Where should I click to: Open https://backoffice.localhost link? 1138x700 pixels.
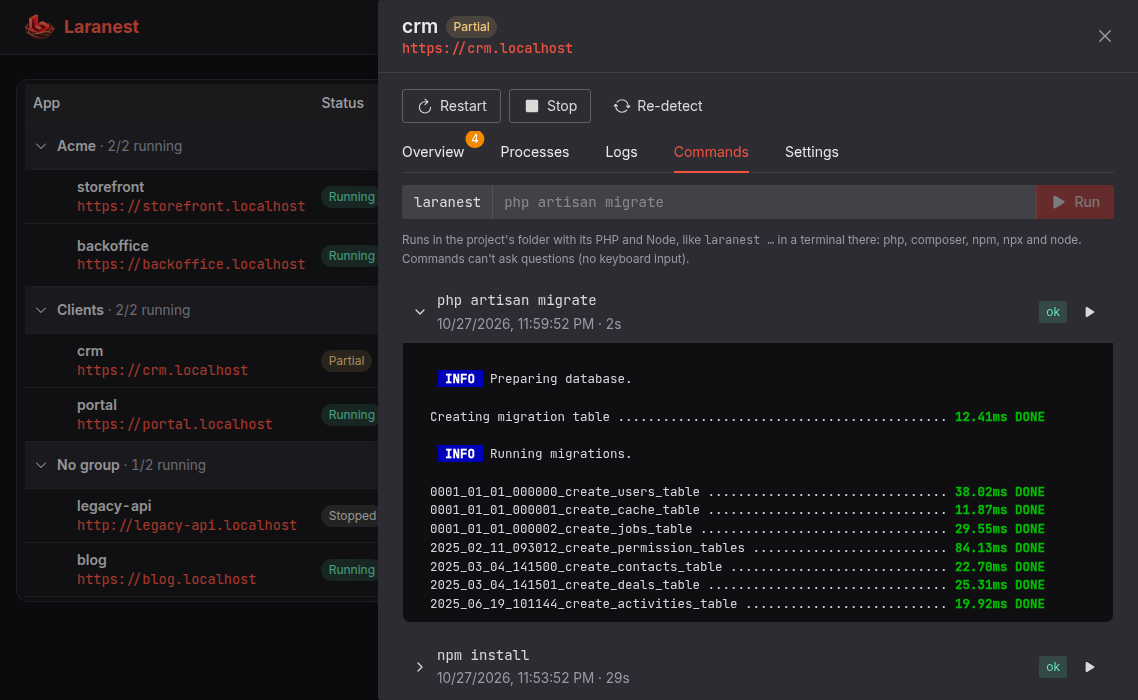coord(191,264)
